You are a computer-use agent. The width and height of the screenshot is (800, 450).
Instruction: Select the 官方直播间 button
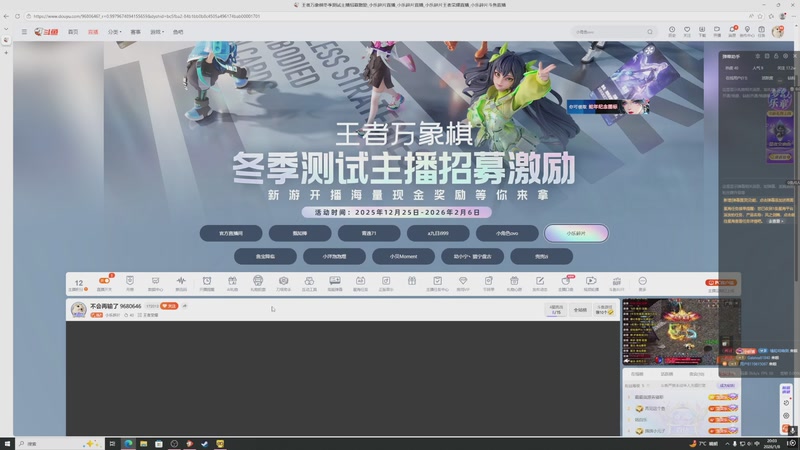point(231,233)
